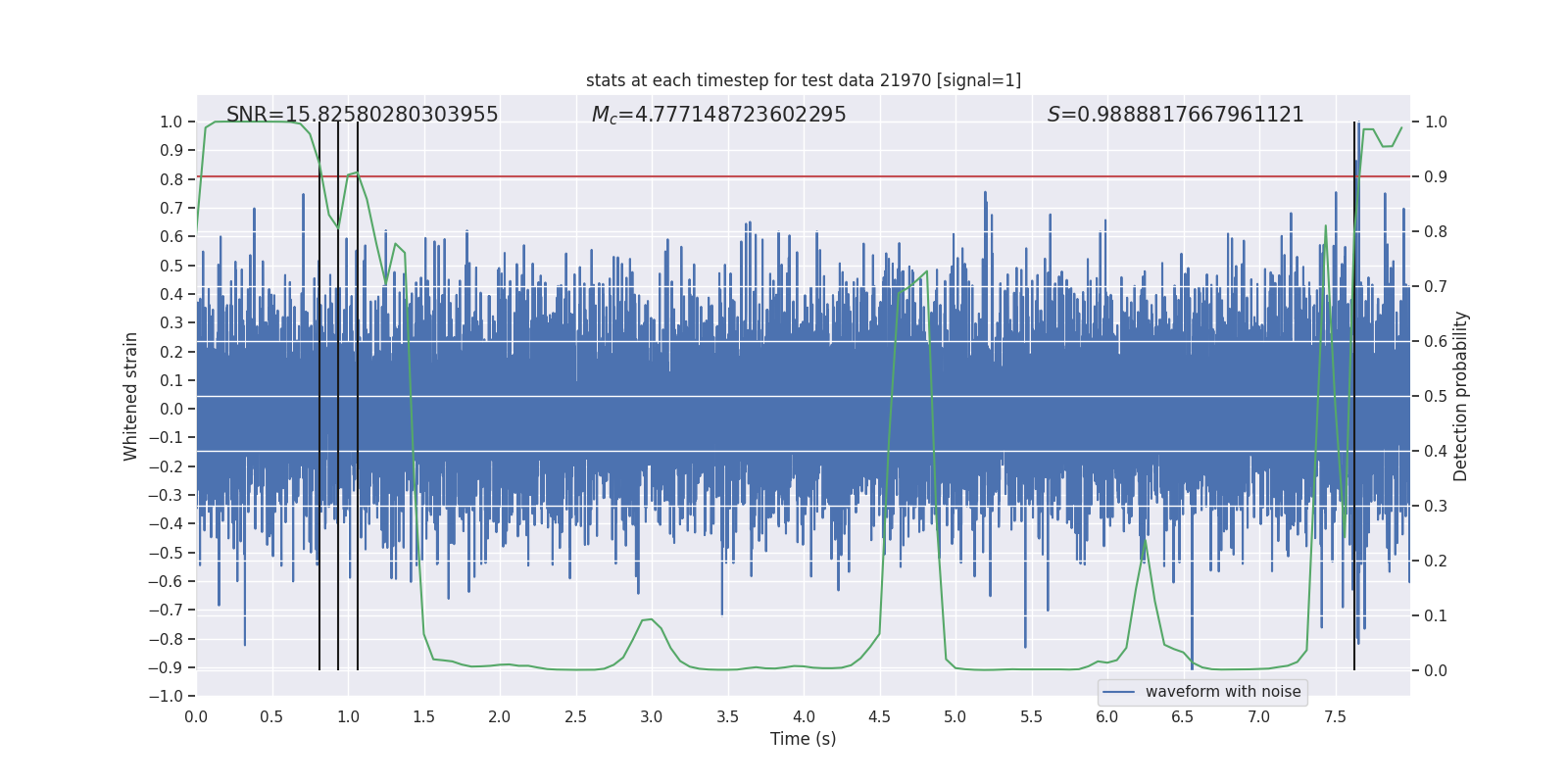Click the 0.9 tick on right axis
This screenshot has width=1568, height=784.
(1436, 177)
